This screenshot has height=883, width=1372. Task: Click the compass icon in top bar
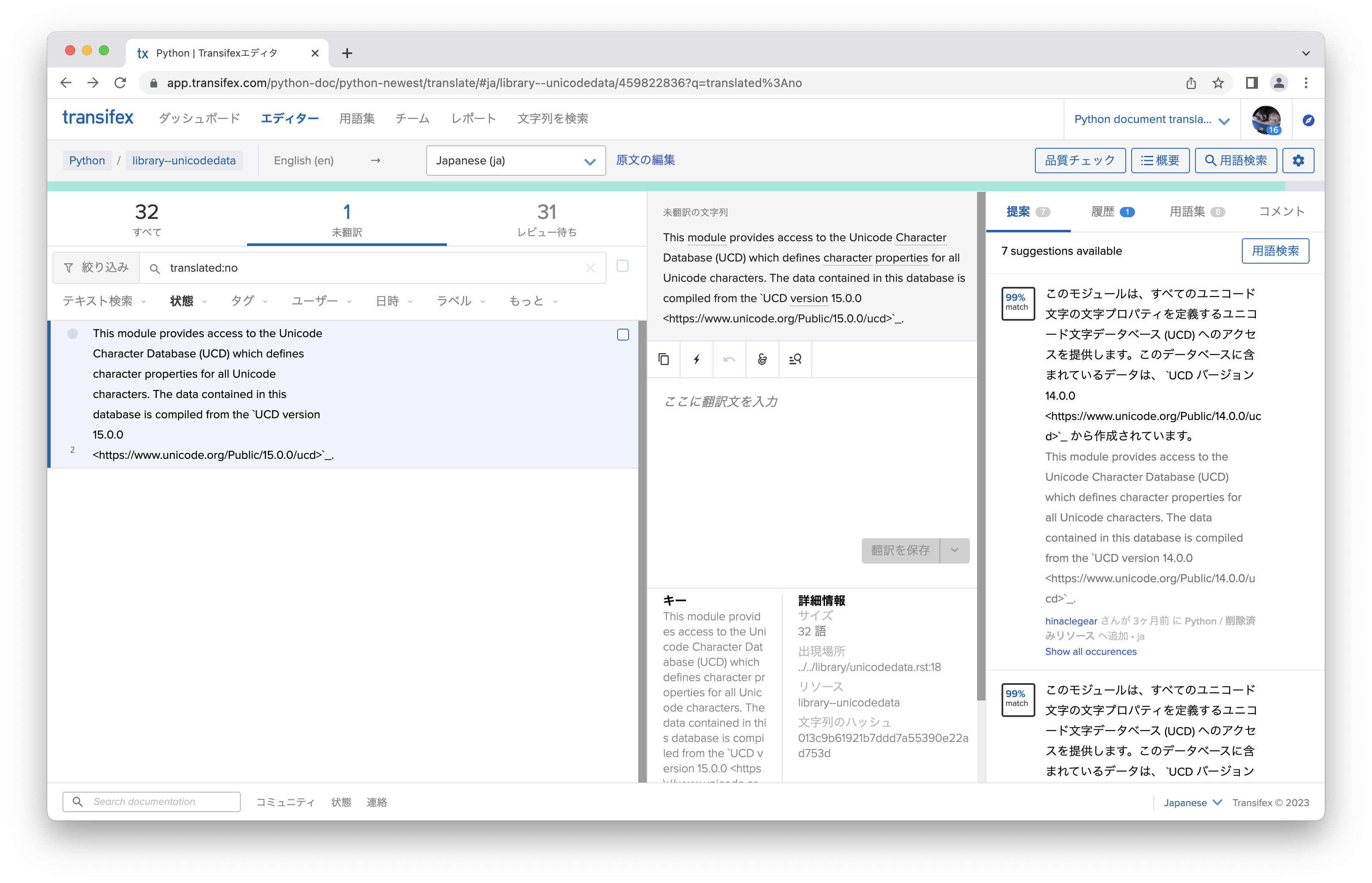point(1308,120)
